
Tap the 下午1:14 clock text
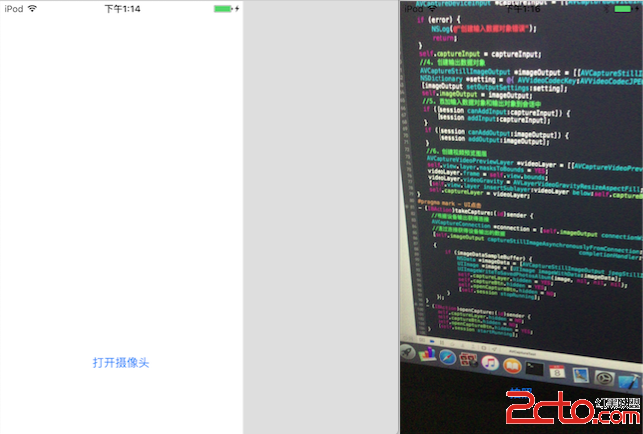click(122, 9)
